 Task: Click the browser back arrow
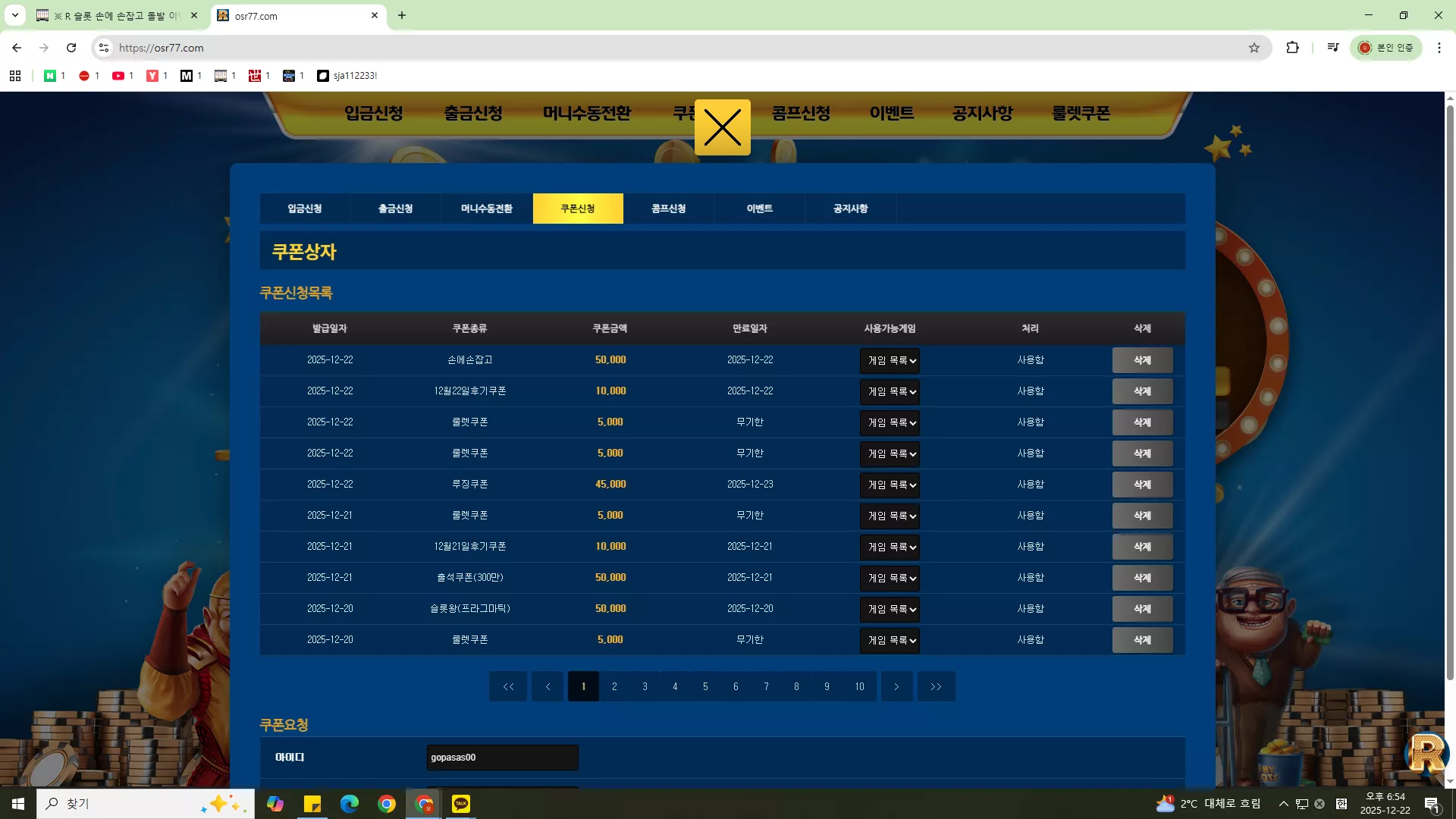(17, 48)
